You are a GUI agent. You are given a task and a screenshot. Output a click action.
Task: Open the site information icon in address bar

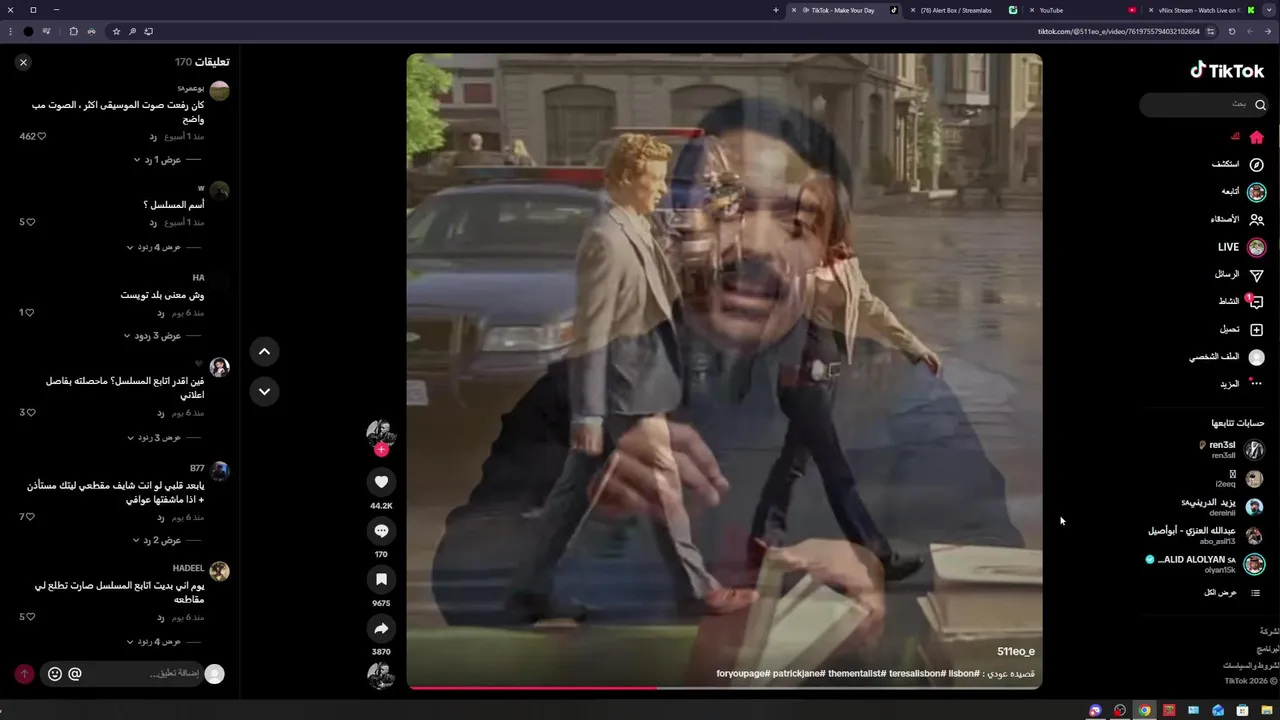click(x=1210, y=31)
